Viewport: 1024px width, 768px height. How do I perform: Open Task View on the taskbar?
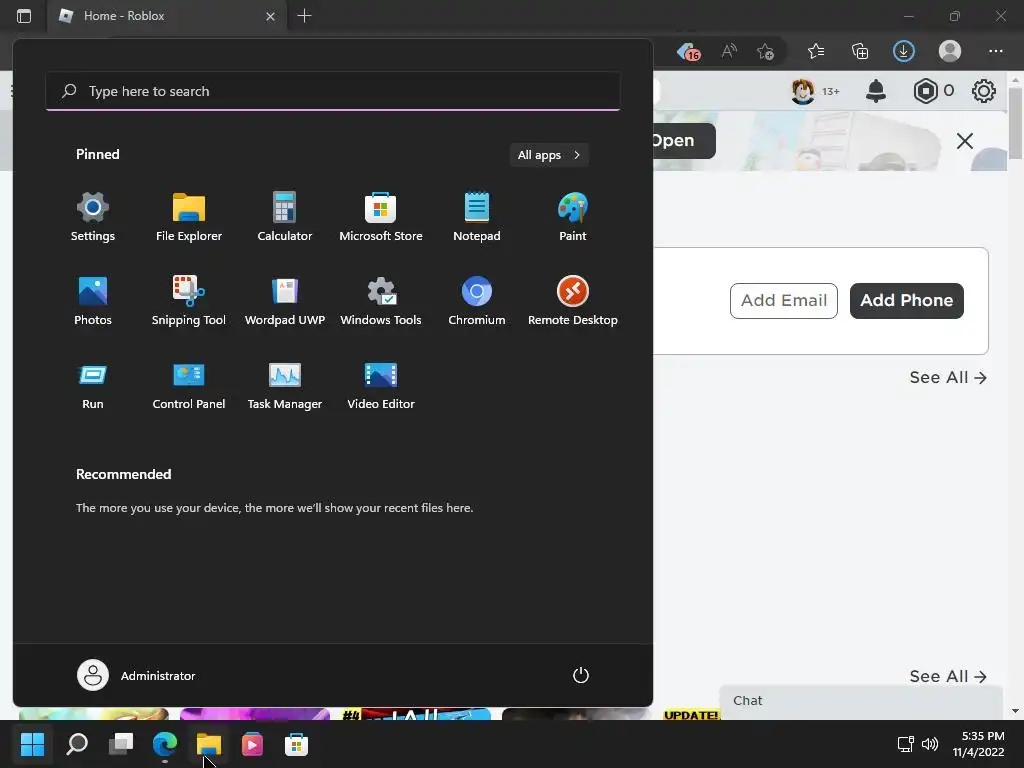tap(121, 743)
